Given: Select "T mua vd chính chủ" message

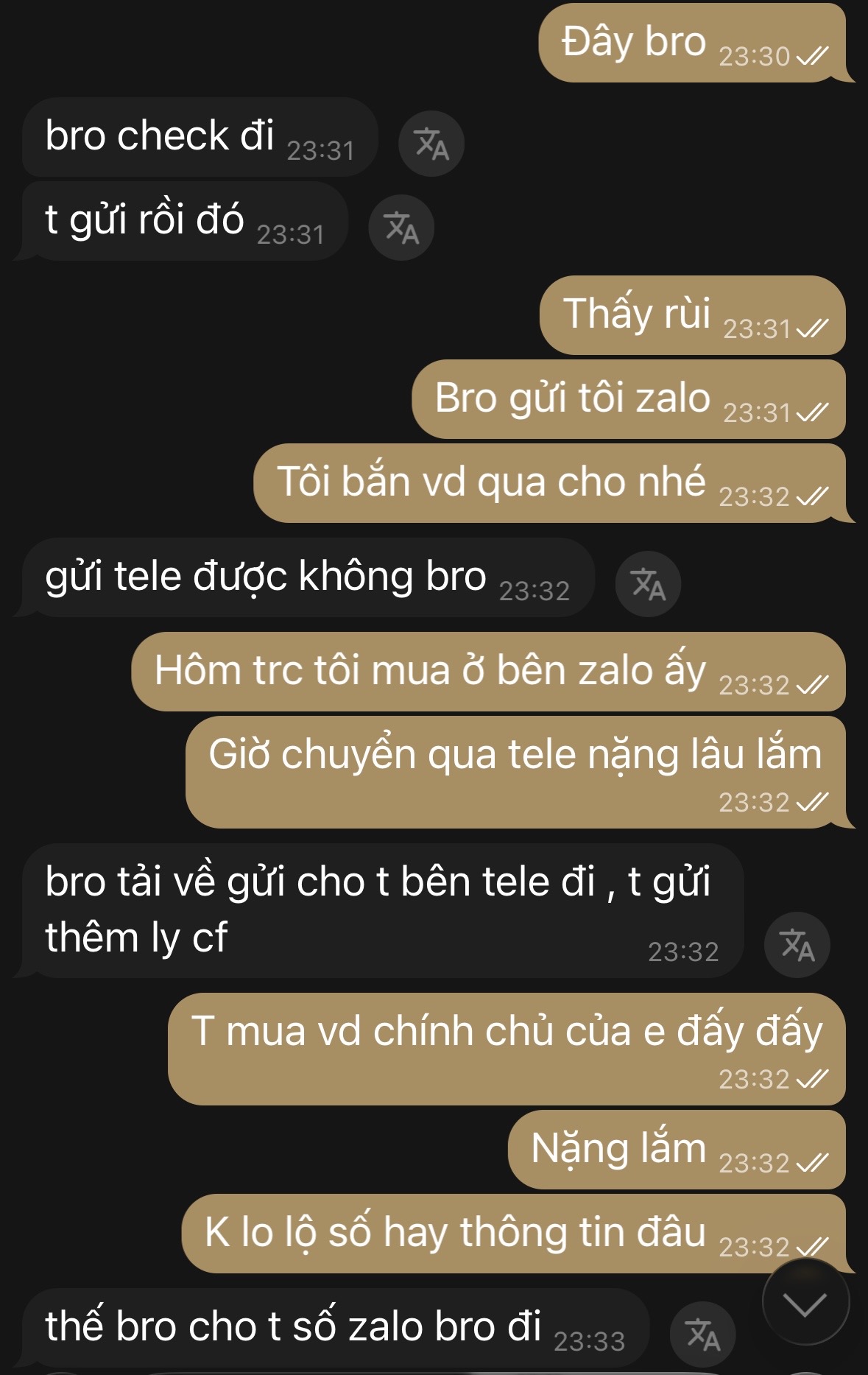Looking at the screenshot, I should coord(507,1049).
